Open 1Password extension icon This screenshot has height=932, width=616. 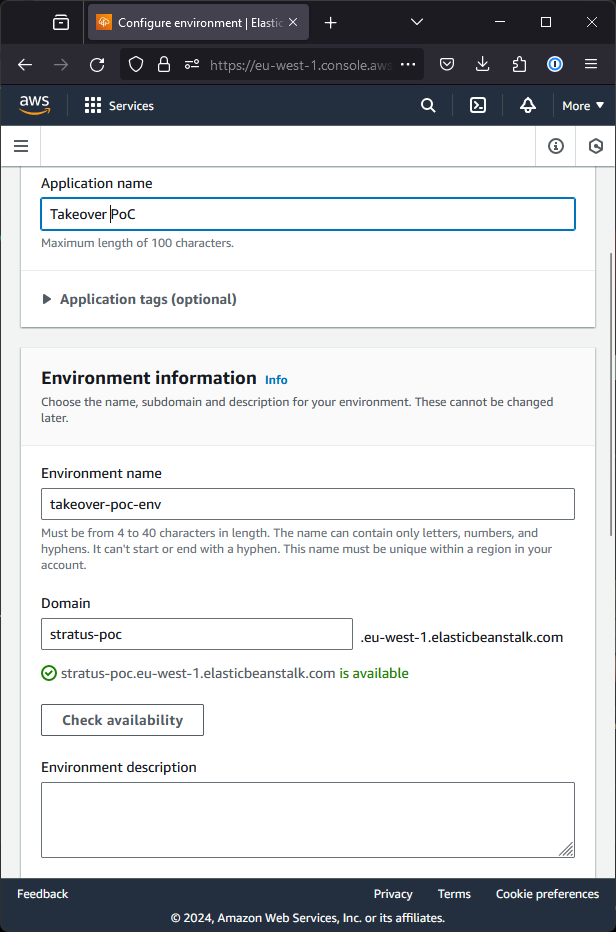[555, 64]
